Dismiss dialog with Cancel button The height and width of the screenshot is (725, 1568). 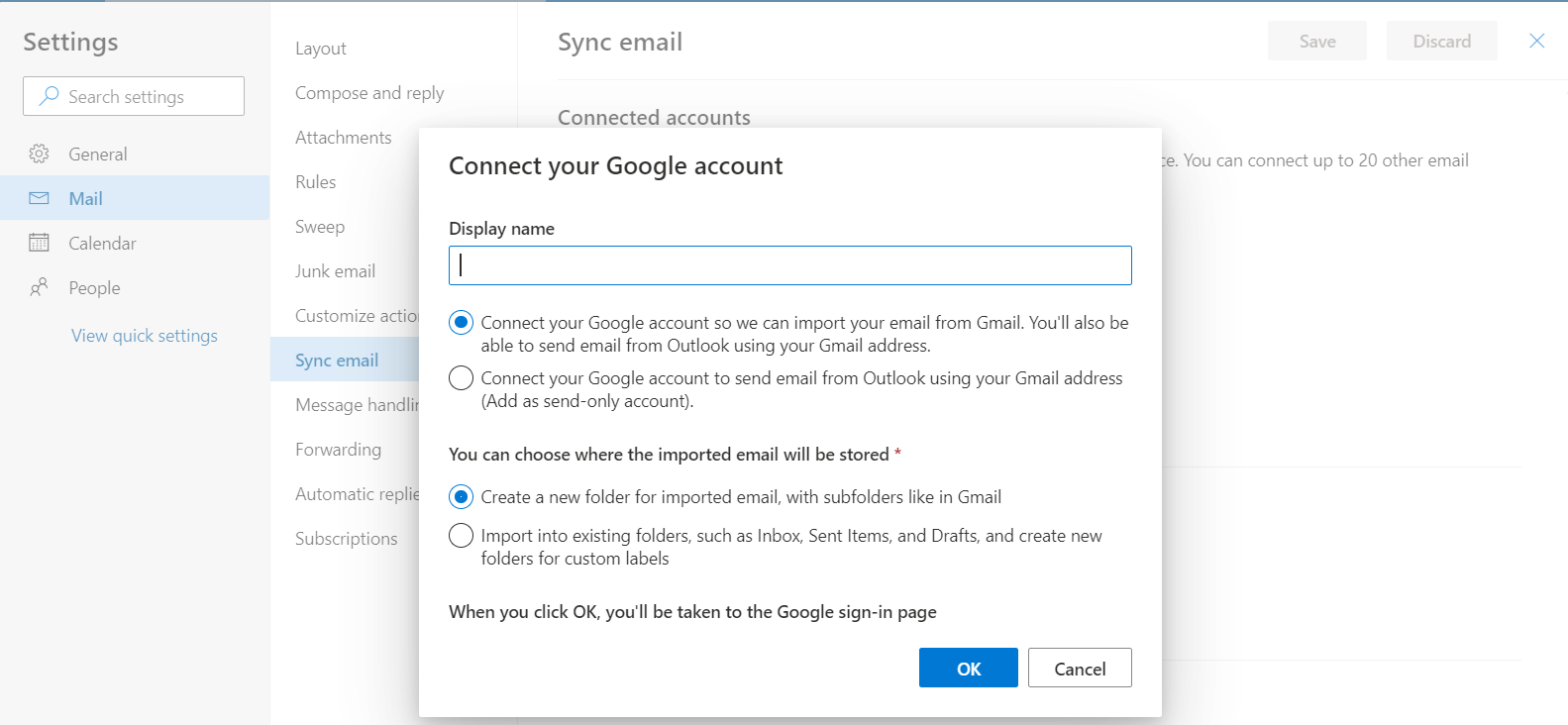coord(1080,668)
